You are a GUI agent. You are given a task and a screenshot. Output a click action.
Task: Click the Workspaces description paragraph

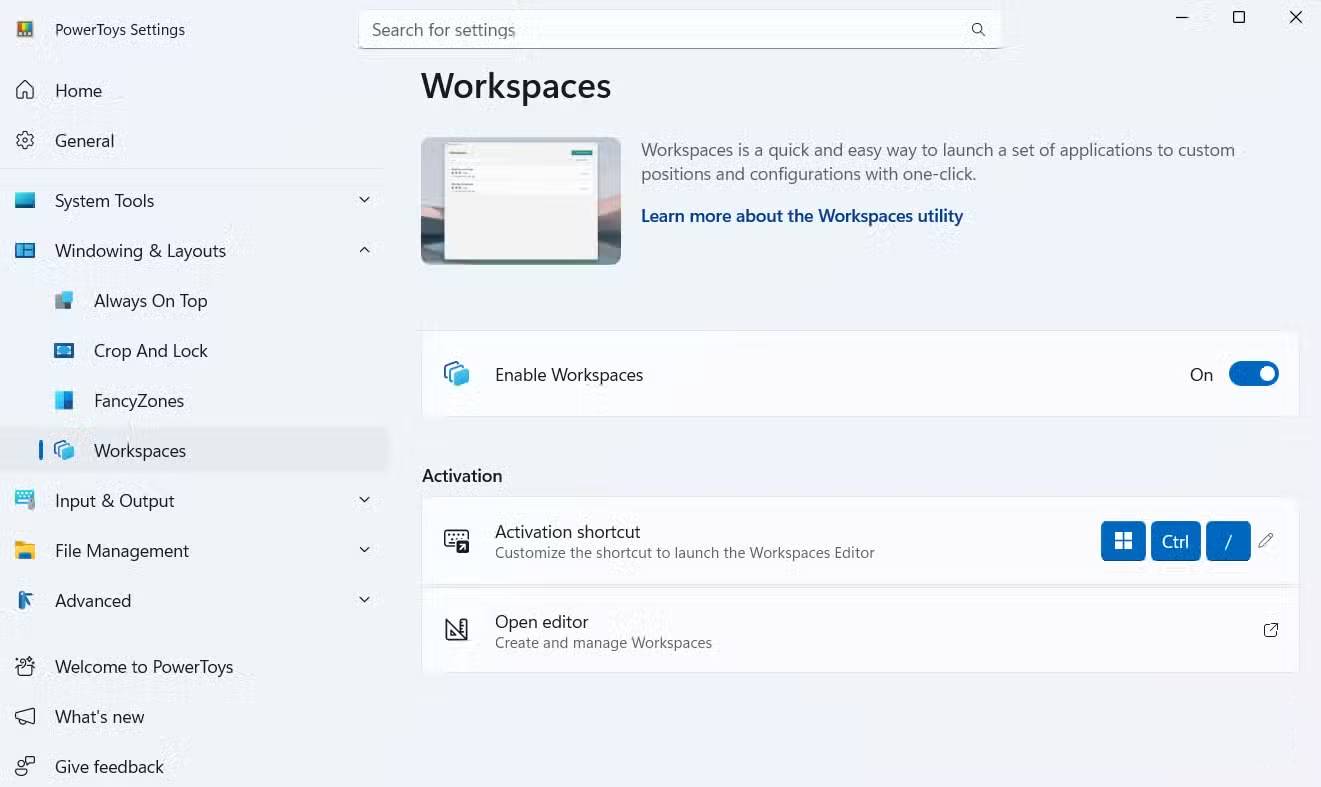point(938,162)
